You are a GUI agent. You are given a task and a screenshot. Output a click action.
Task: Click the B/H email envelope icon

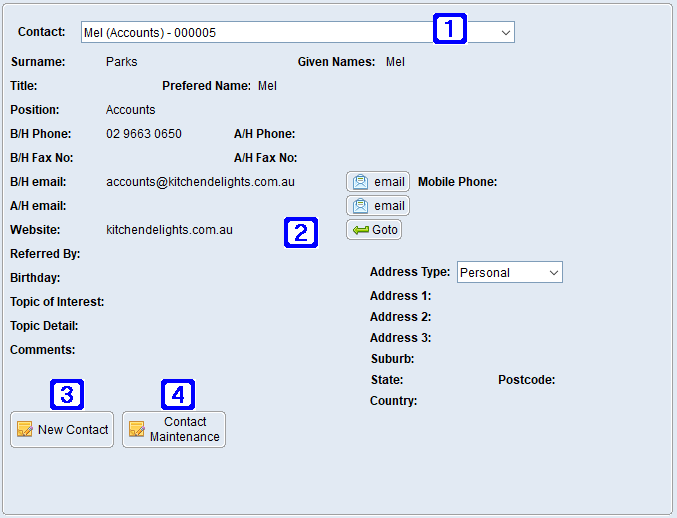click(360, 182)
